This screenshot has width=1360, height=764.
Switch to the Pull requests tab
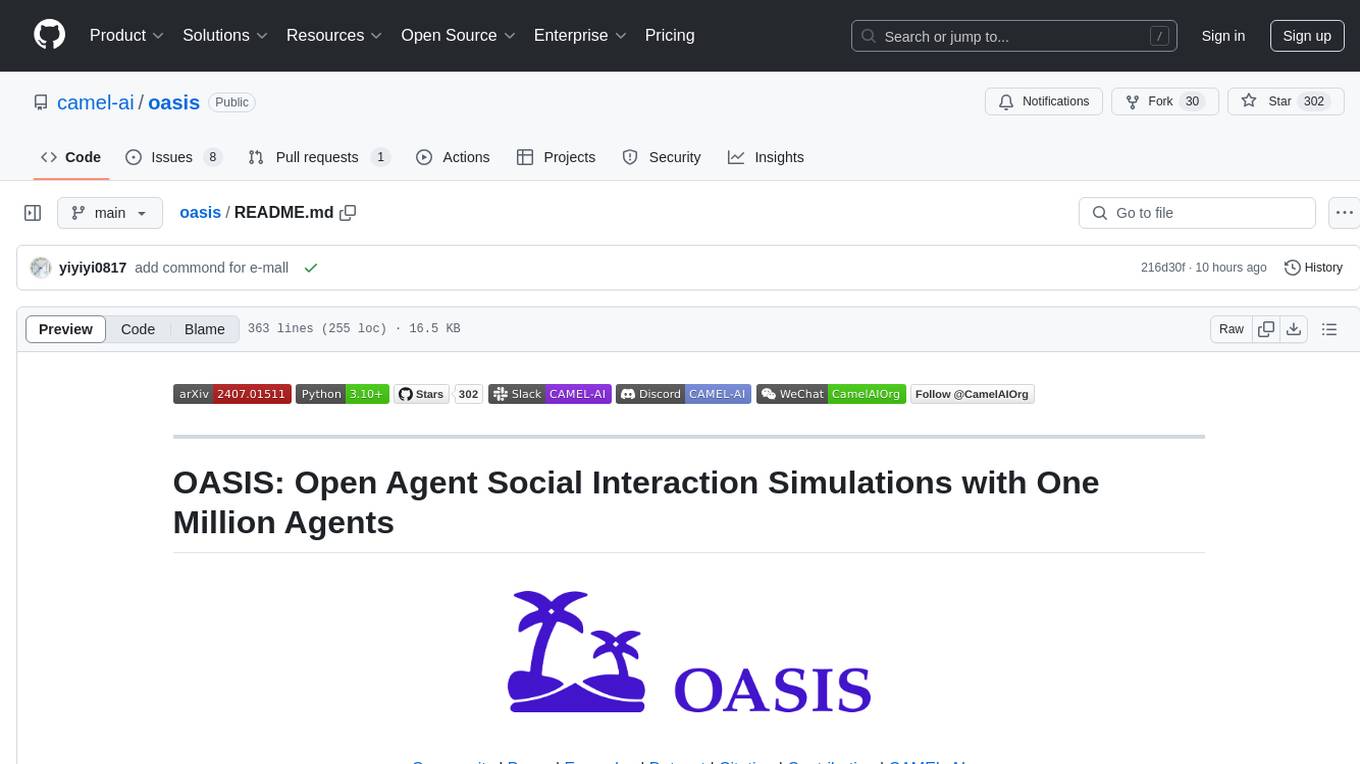(318, 157)
